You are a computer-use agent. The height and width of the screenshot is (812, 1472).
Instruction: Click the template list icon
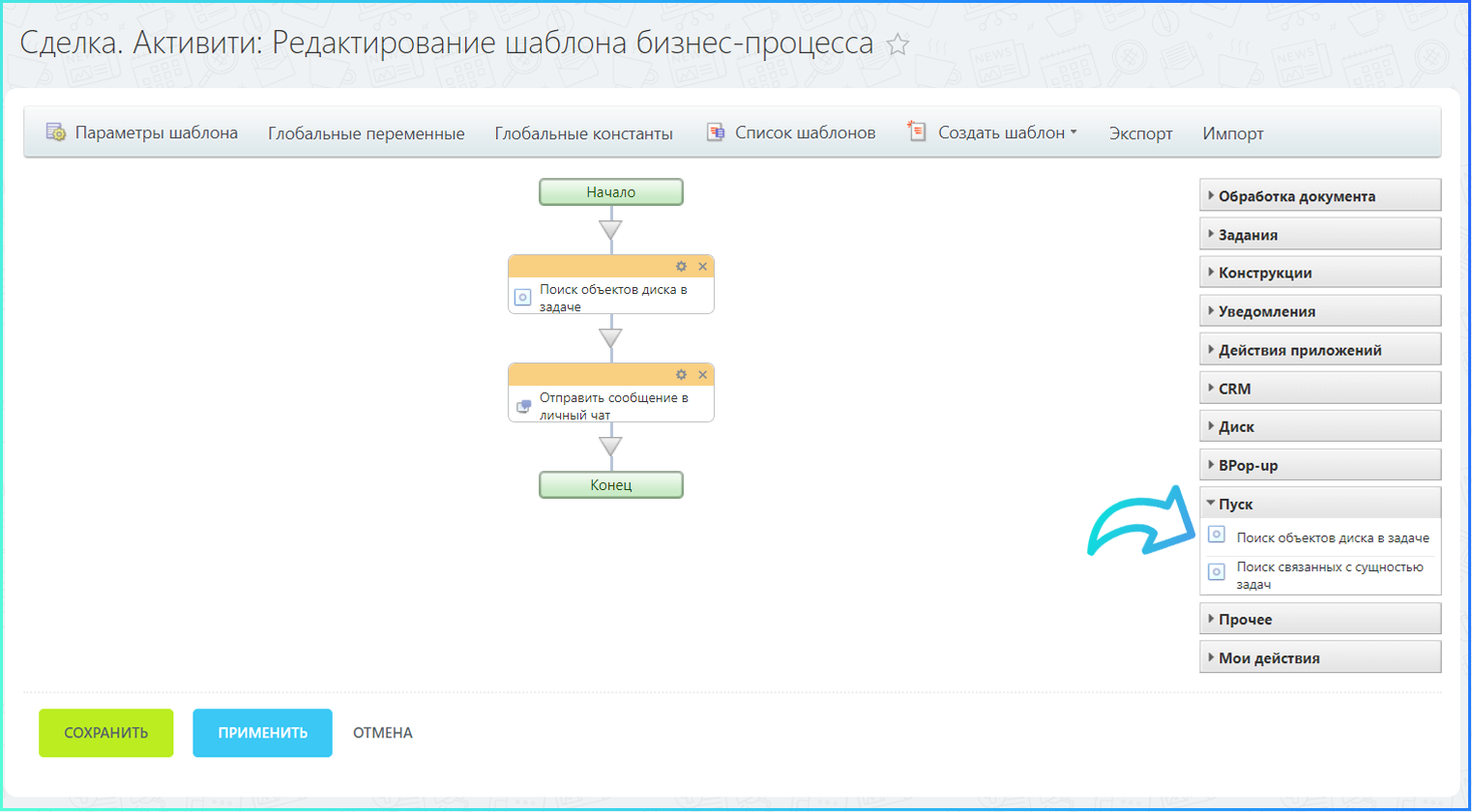tap(716, 132)
